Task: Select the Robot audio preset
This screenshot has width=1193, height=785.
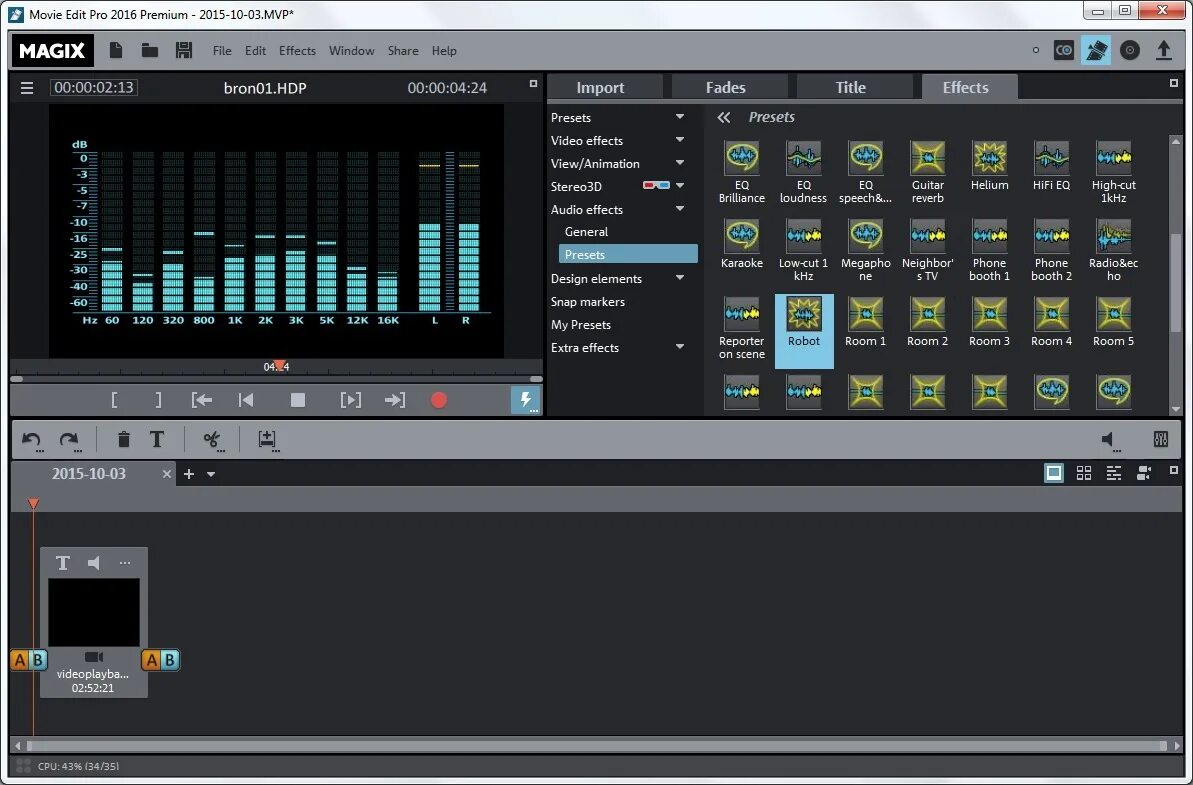Action: click(803, 331)
